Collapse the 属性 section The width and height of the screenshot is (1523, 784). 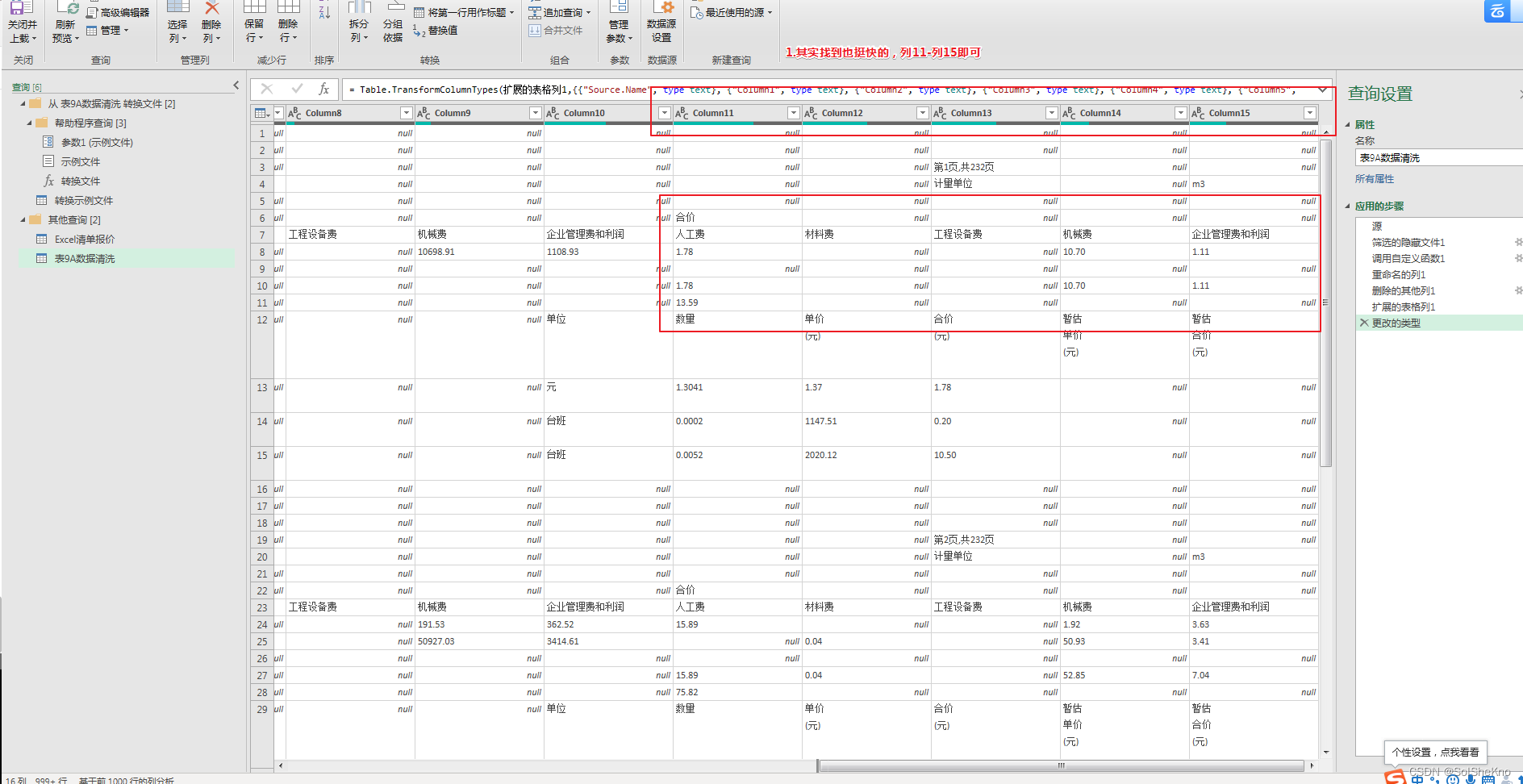pos(1348,125)
